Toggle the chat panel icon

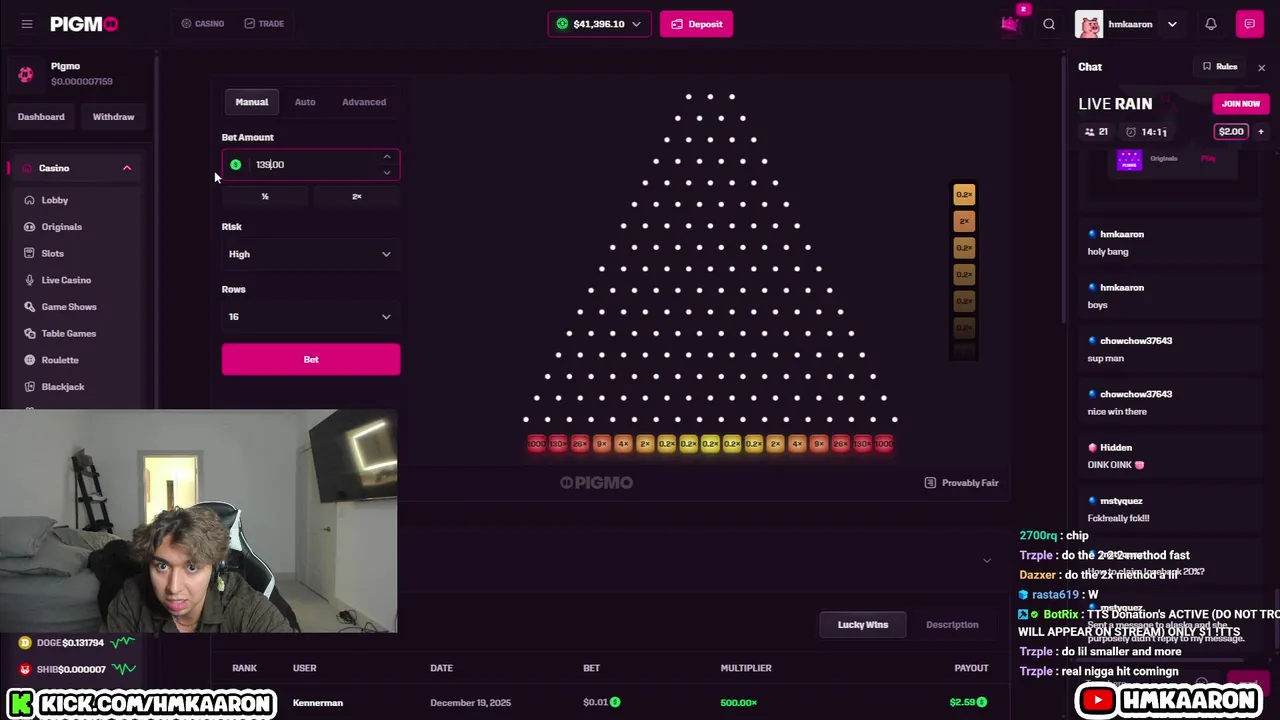tap(1250, 24)
